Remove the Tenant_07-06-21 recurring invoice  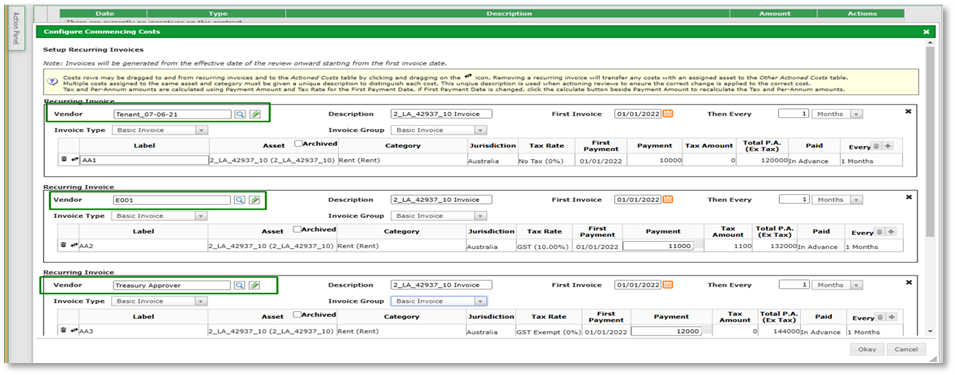pos(909,111)
